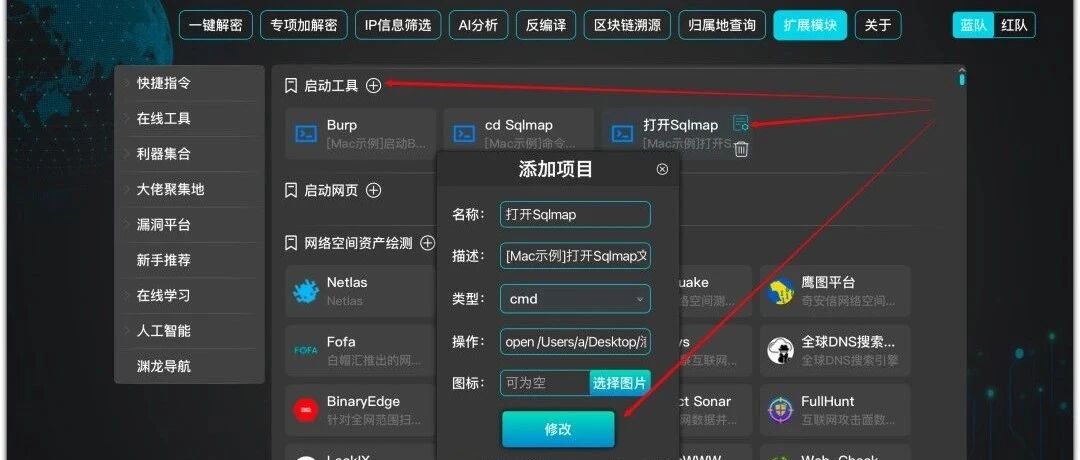This screenshot has width=1080, height=460.
Task: Open the Fofa card title
Action: pos(342,342)
